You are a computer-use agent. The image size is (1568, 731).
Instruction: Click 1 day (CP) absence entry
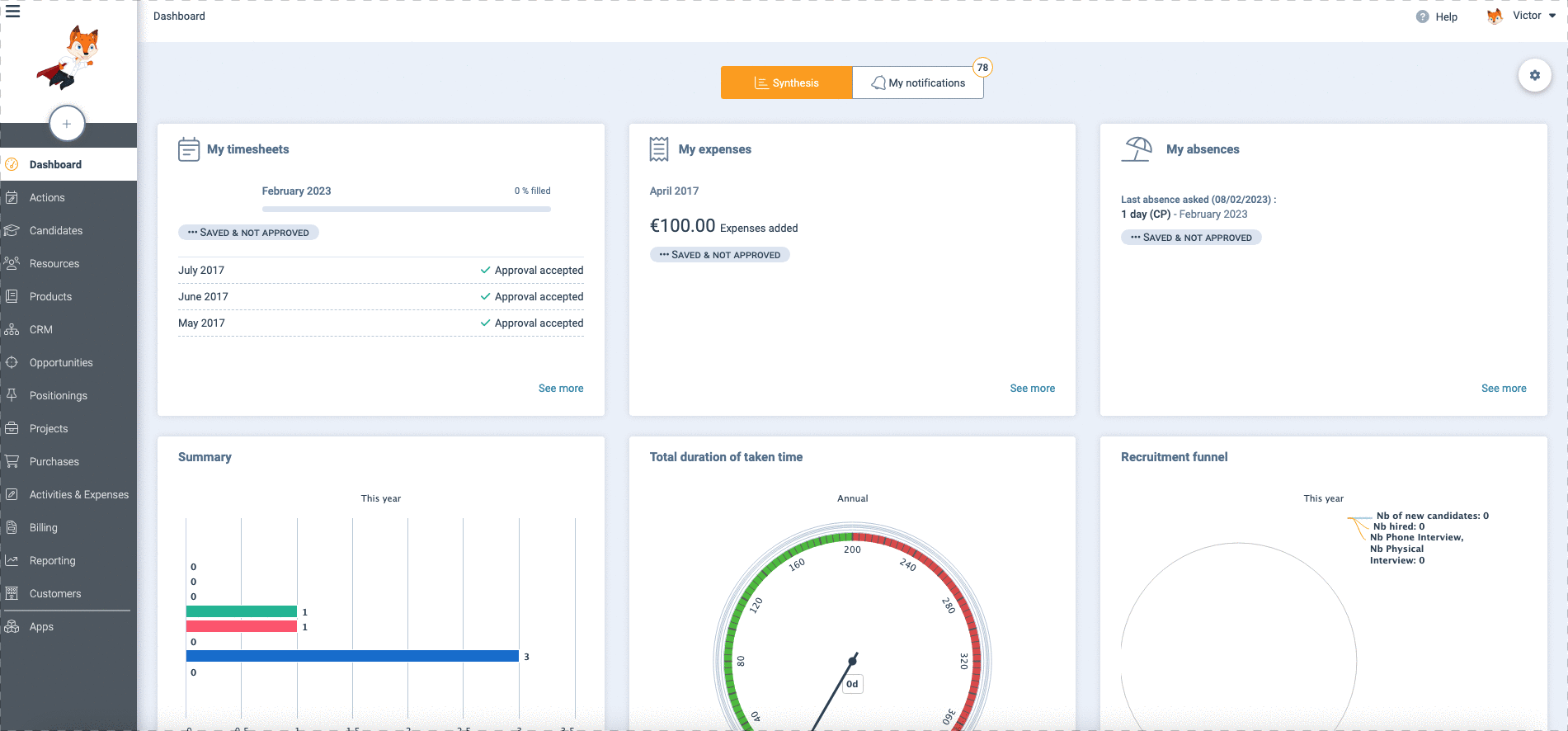1146,214
